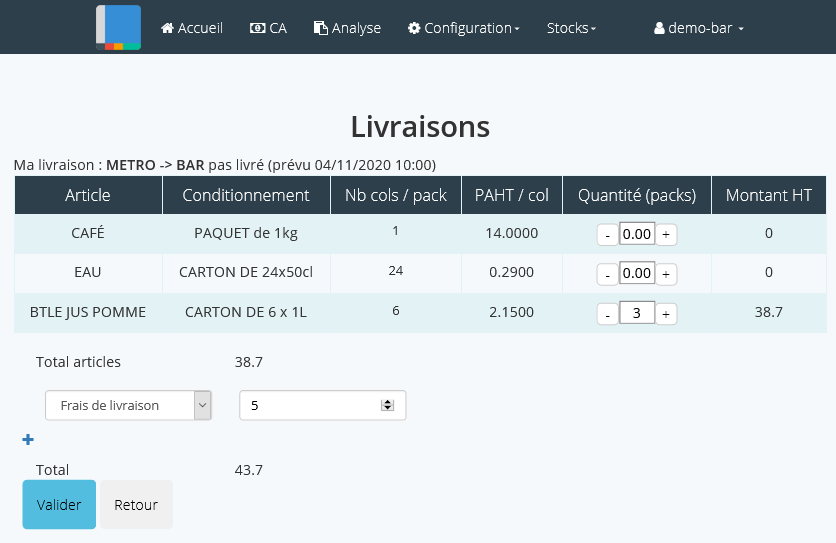The image size is (836, 543).
Task: Add a fee line with blue plus icon
Action: coord(28,440)
